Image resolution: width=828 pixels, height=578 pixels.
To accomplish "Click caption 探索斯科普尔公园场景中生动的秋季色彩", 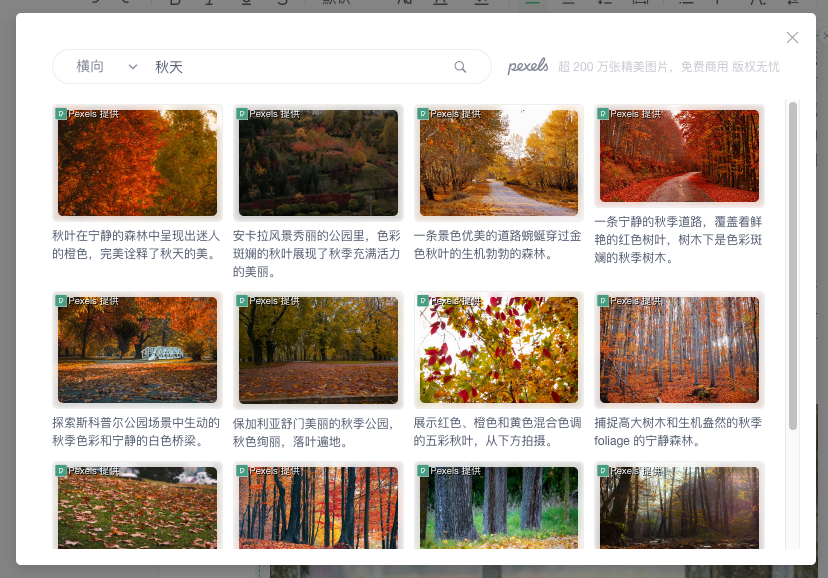I will click(x=136, y=431).
